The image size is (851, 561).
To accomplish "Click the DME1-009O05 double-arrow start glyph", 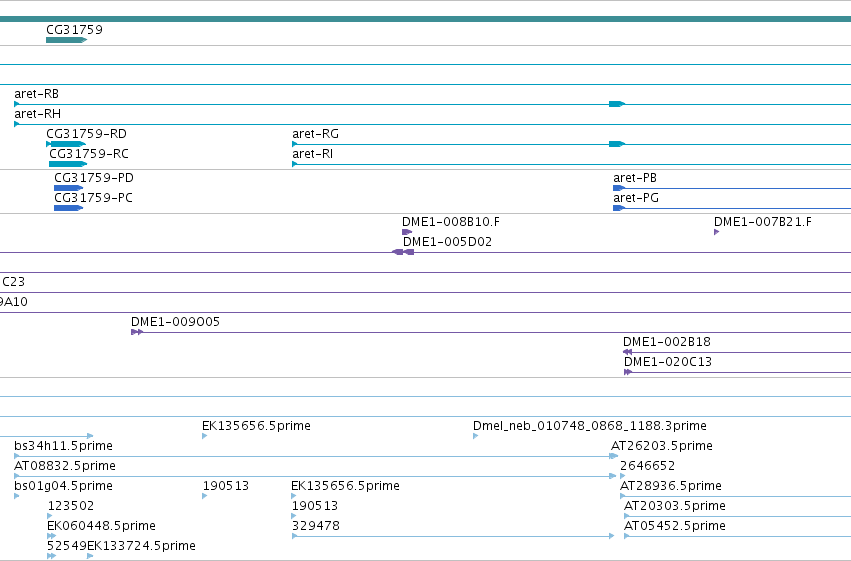I will point(137,332).
